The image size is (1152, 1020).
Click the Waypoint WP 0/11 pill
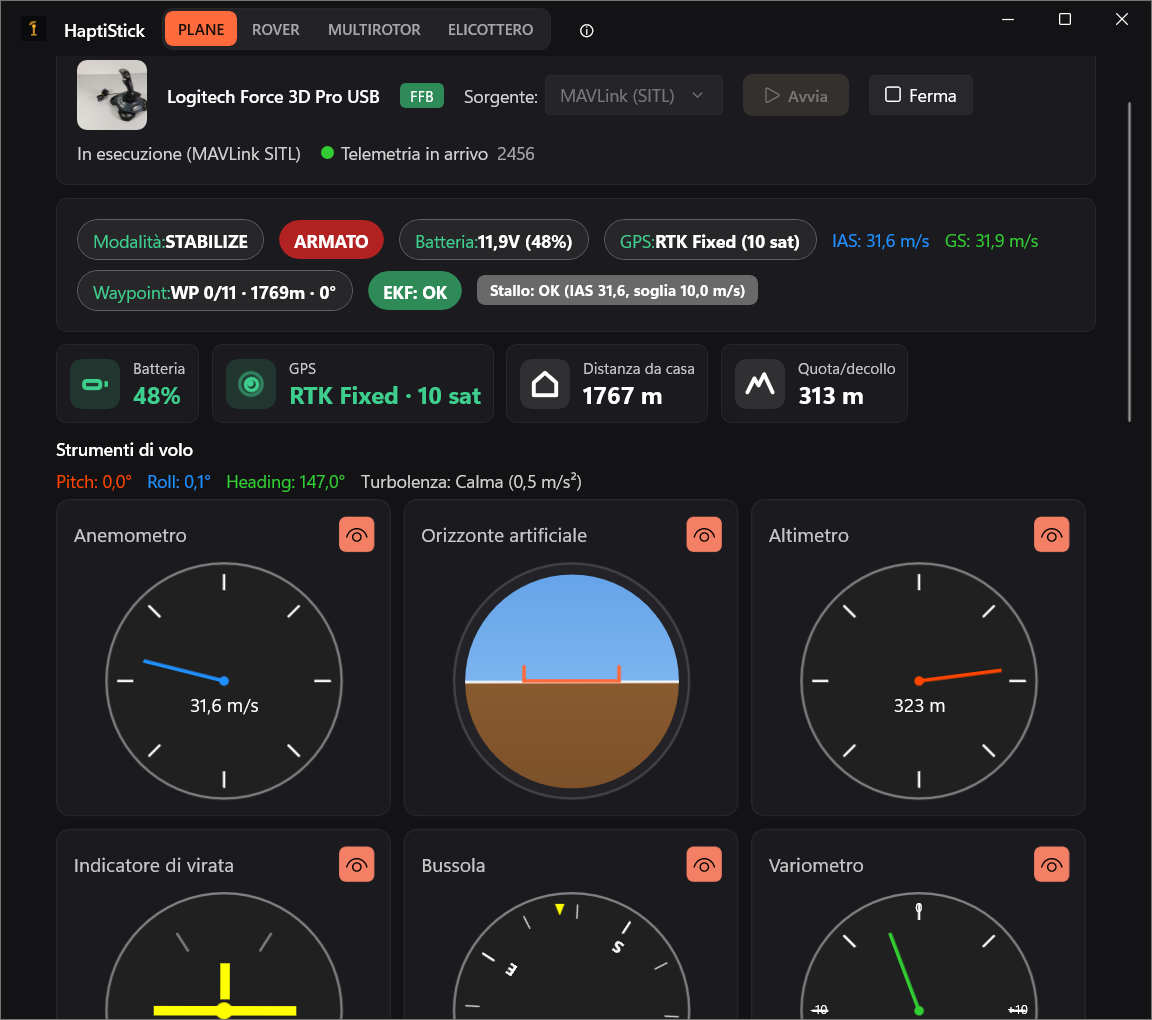pyautogui.click(x=215, y=292)
